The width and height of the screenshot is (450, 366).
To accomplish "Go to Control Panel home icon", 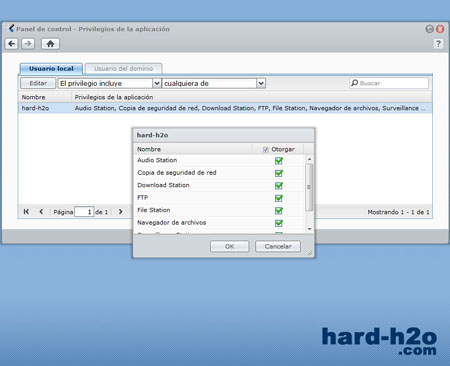I will 50,44.
